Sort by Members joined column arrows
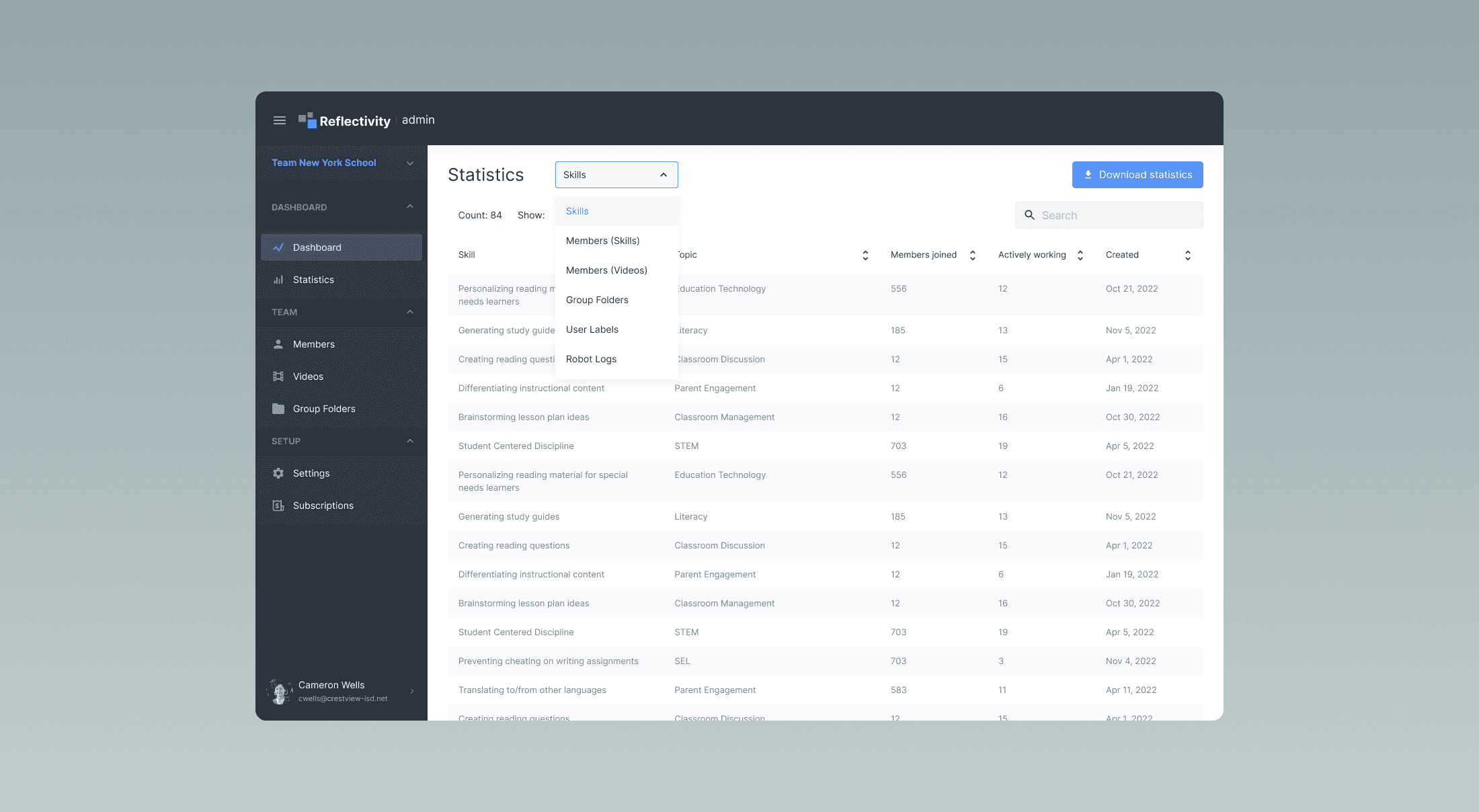Viewport: 1479px width, 812px height. 973,255
